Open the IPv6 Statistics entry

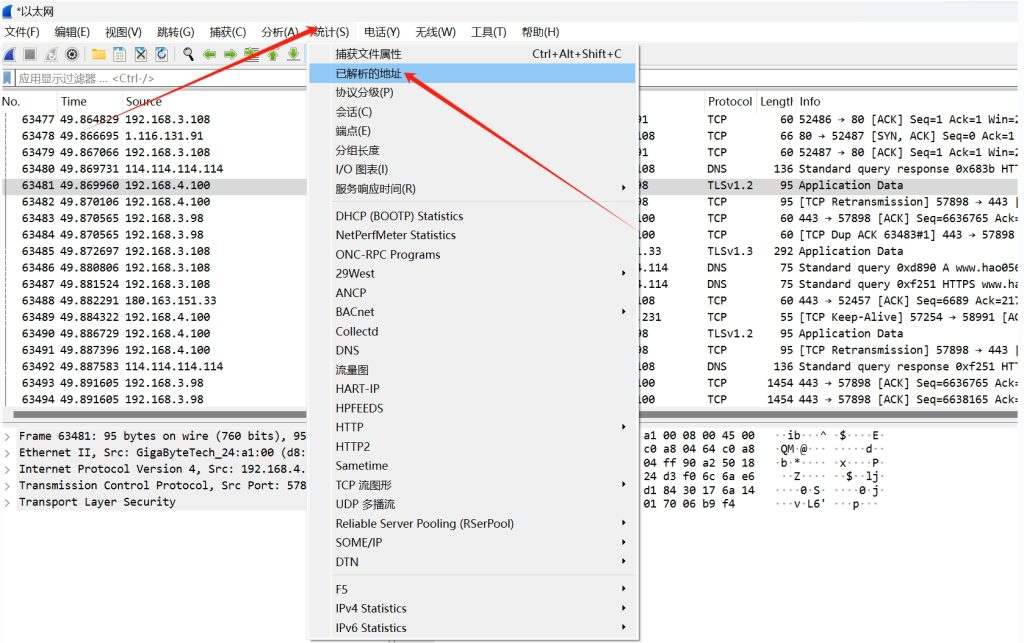pyautogui.click(x=472, y=628)
